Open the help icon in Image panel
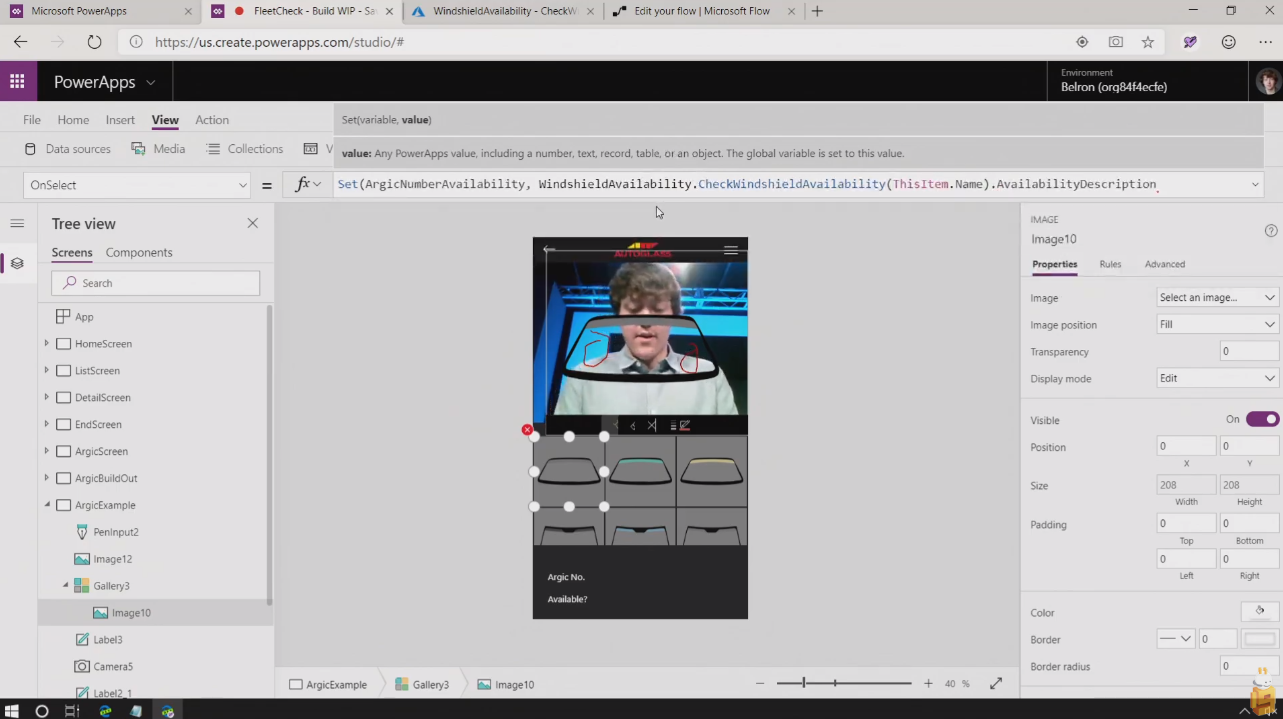The image size is (1283, 719). click(x=1271, y=230)
